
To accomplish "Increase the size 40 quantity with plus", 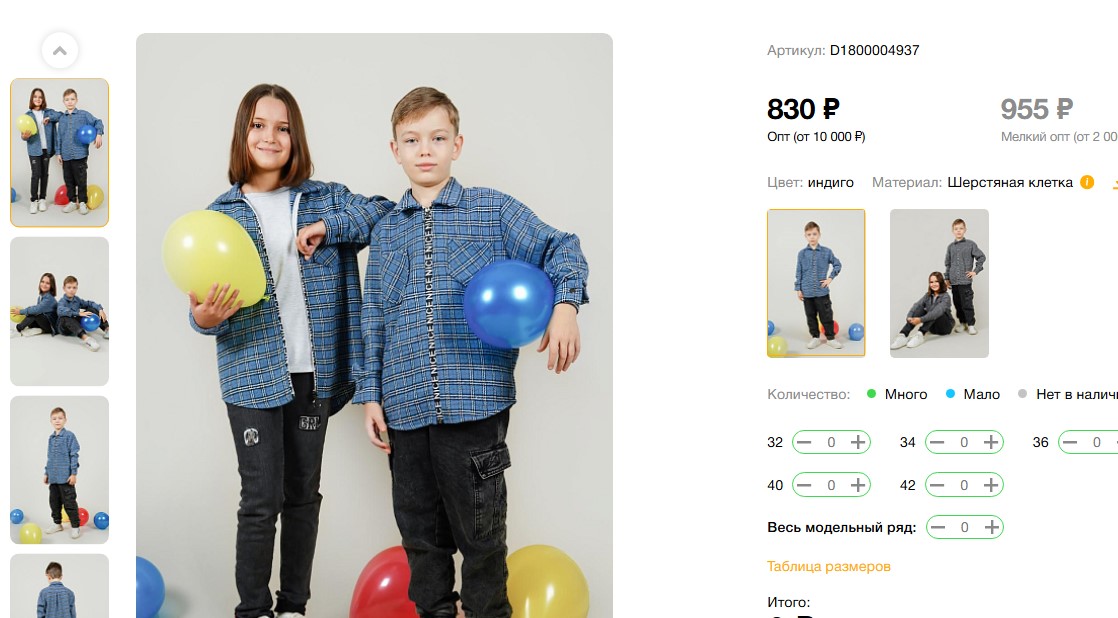I will 858,485.
